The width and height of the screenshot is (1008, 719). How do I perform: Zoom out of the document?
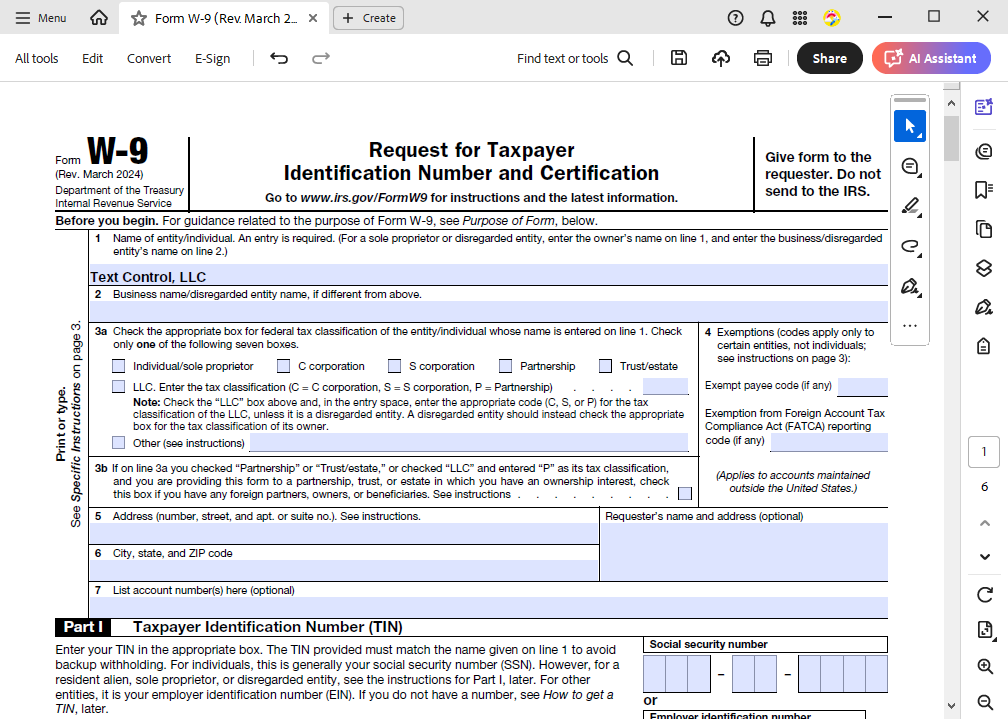coord(984,702)
